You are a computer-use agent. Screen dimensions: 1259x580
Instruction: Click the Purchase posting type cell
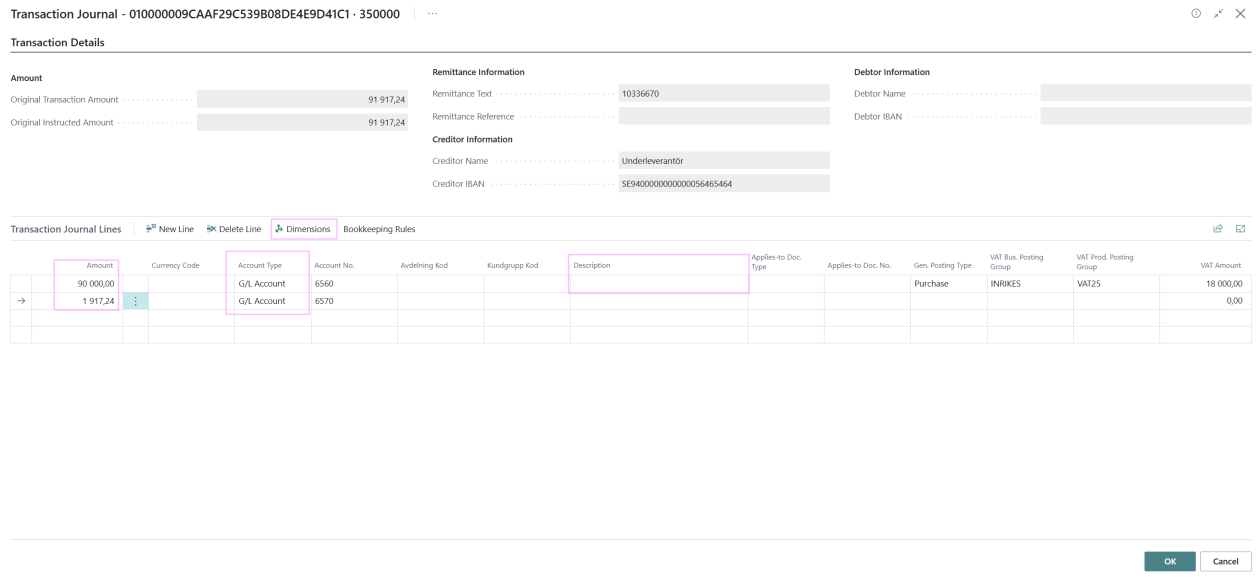(x=948, y=284)
